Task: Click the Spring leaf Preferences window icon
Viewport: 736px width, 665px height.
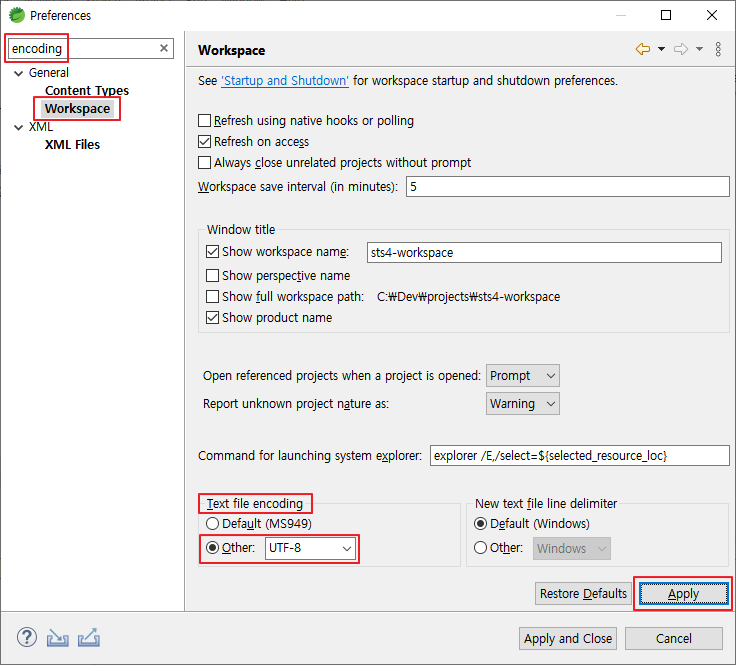Action: (x=17, y=15)
